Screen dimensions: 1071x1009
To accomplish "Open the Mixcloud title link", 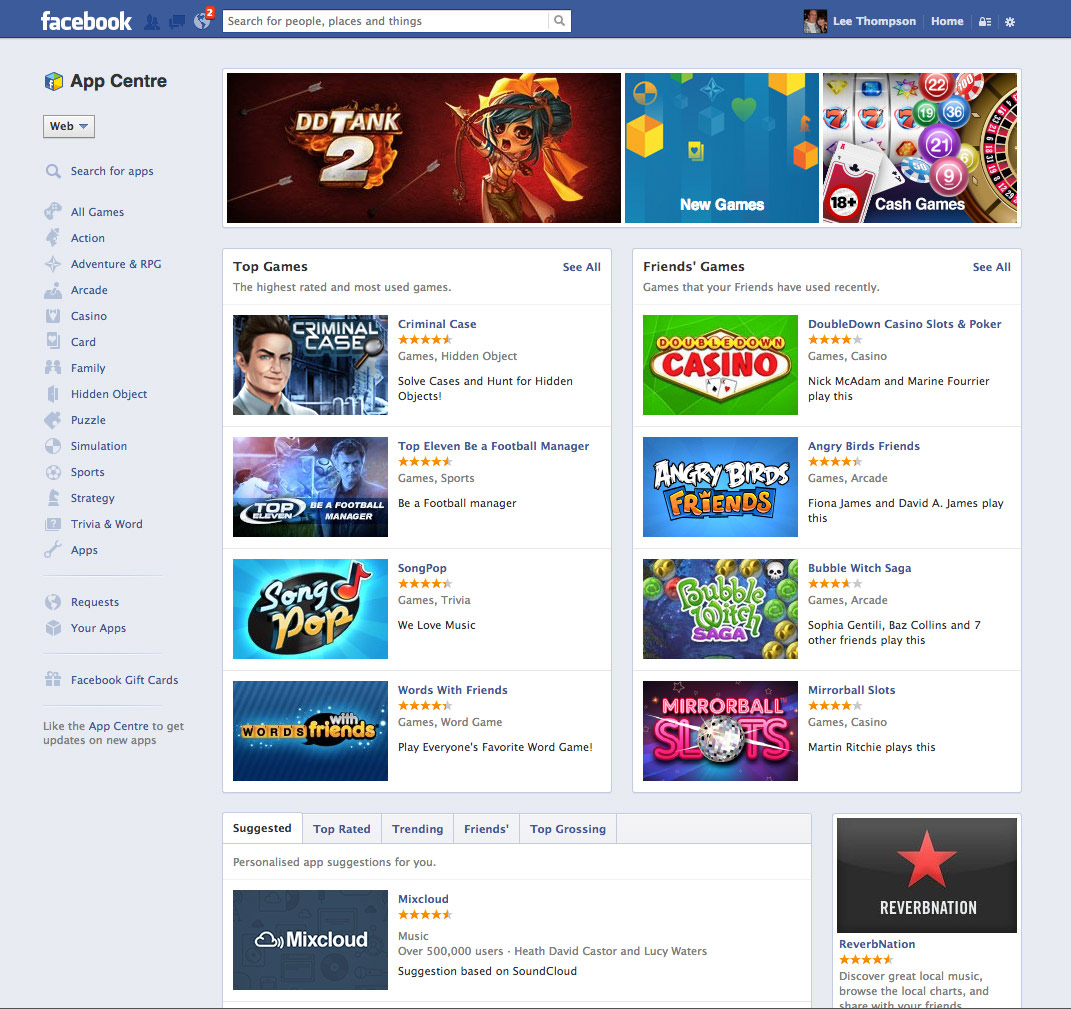I will [x=423, y=899].
